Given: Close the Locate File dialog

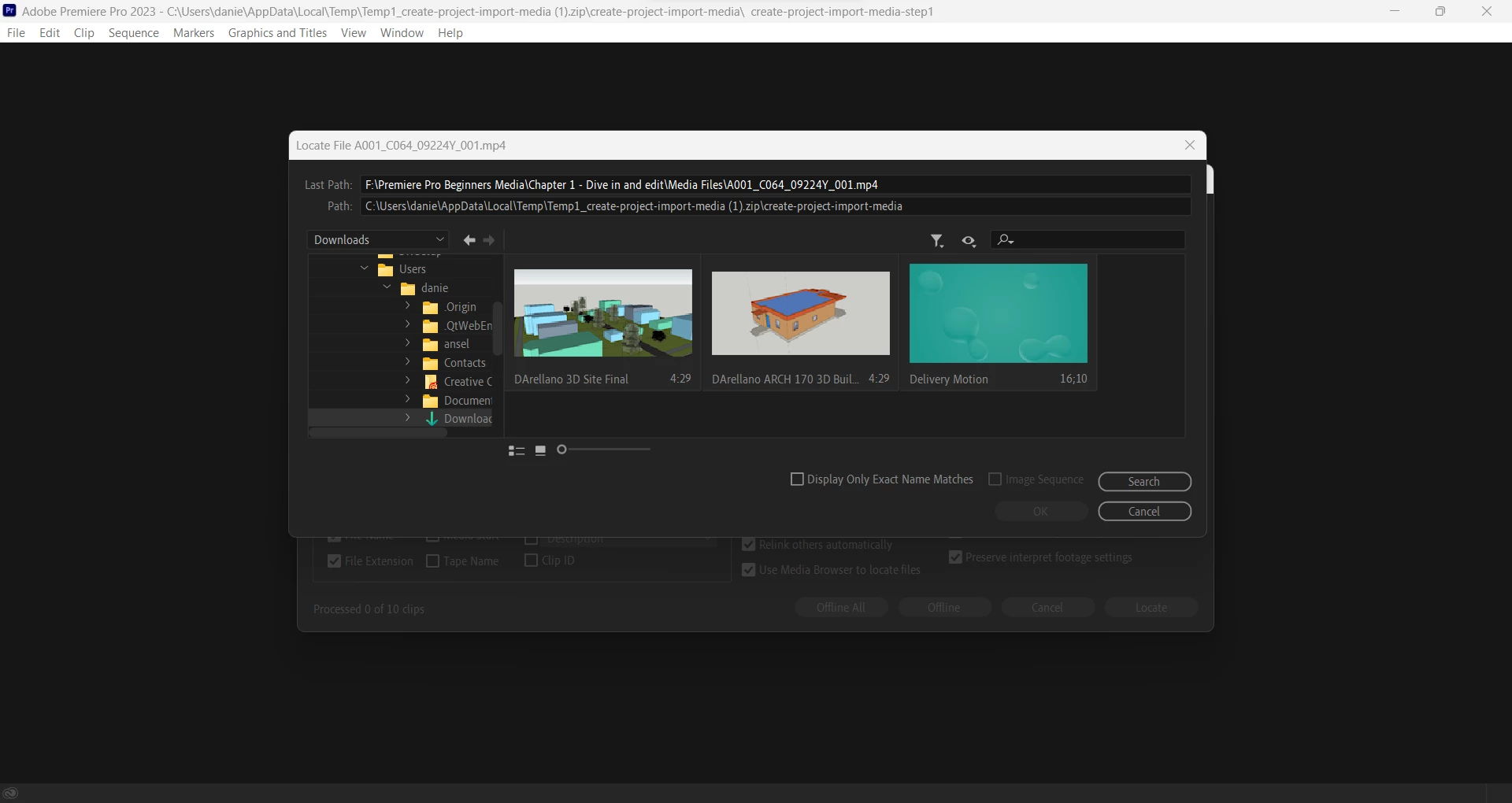Looking at the screenshot, I should click(1190, 145).
